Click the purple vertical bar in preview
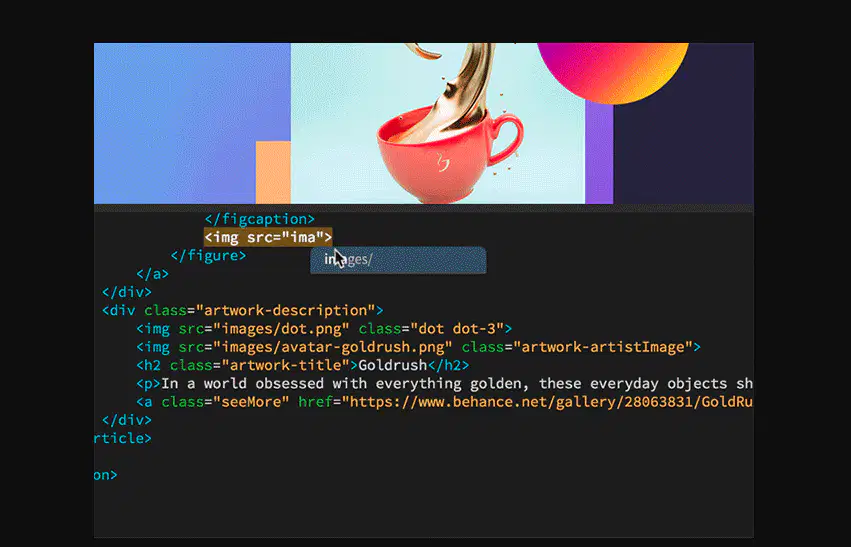Screen dimensions: 851x547 [599, 152]
